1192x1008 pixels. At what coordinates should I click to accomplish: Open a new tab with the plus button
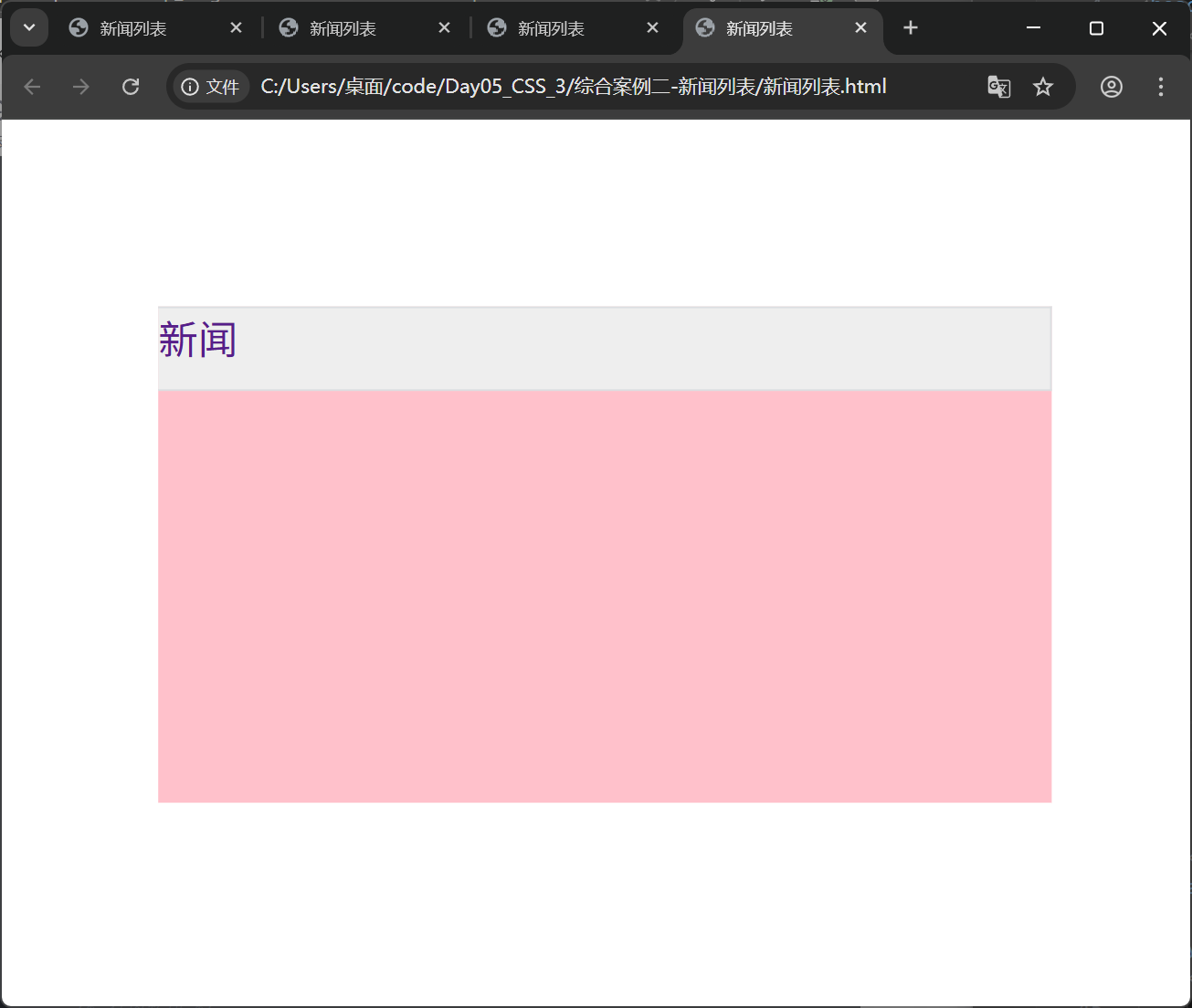click(910, 27)
